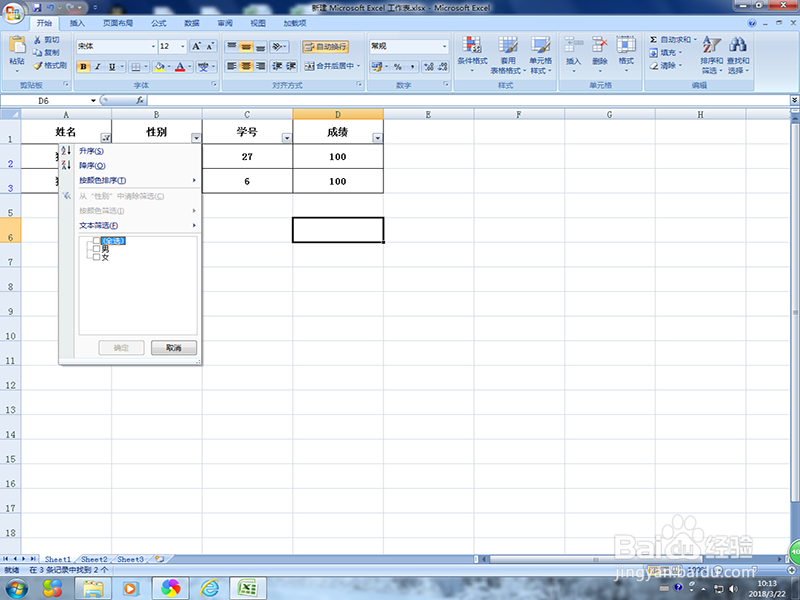The image size is (800, 600).
Task: Click the Sort & Filter (排序和筛选) icon
Action: click(x=711, y=44)
